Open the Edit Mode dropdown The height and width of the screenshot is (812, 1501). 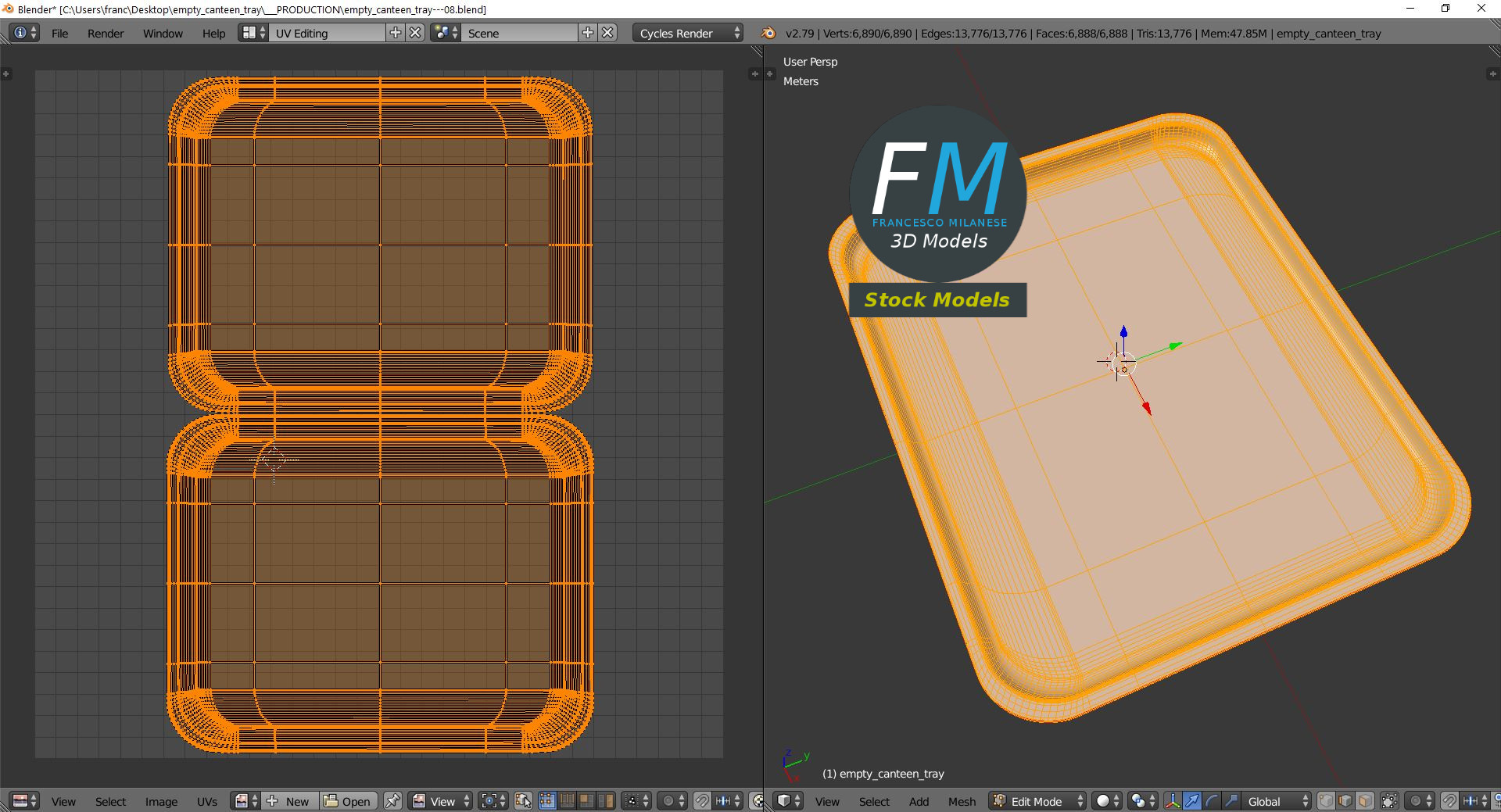point(1037,801)
